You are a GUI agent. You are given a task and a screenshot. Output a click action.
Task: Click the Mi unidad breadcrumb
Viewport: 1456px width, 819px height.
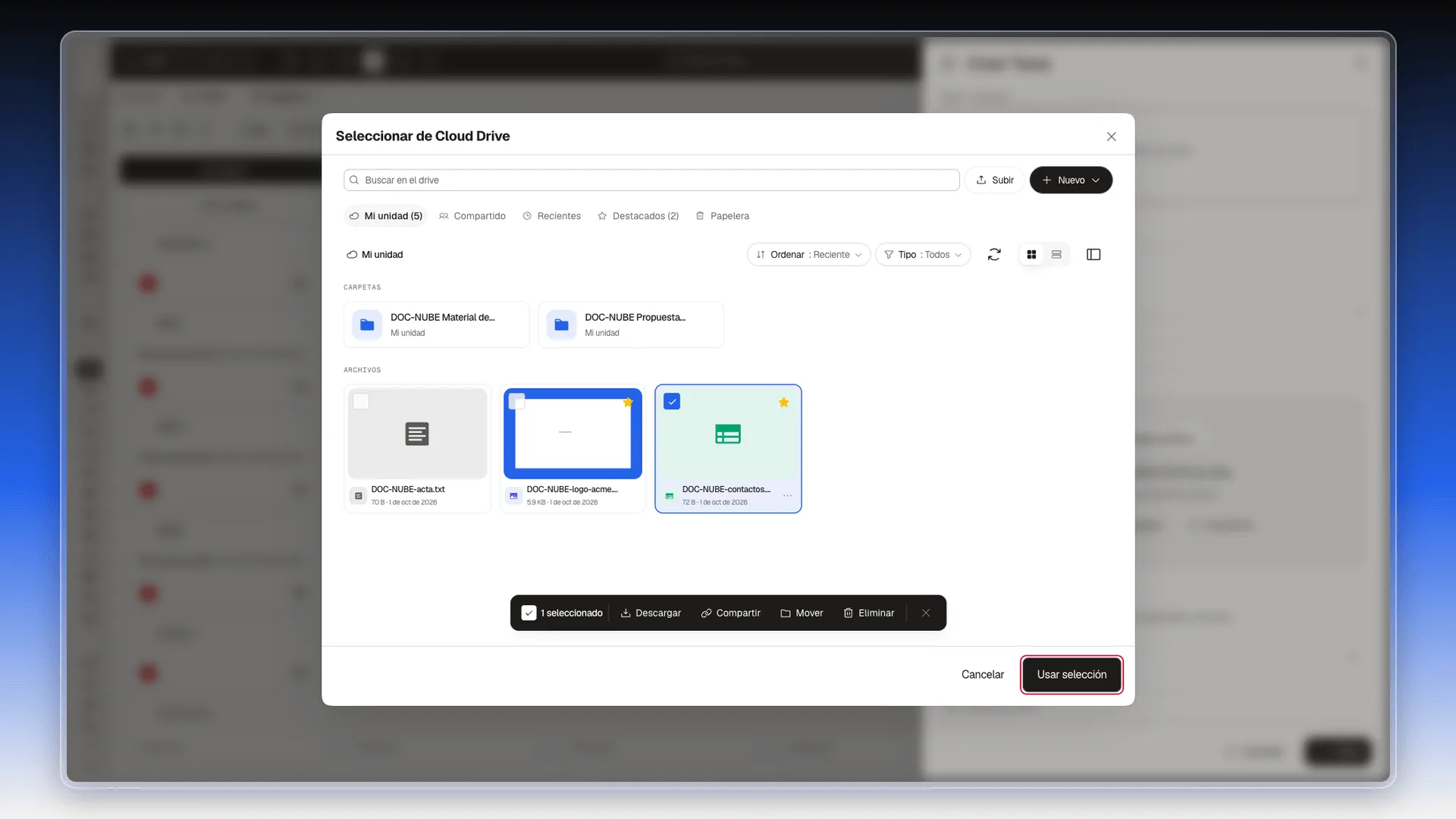375,255
